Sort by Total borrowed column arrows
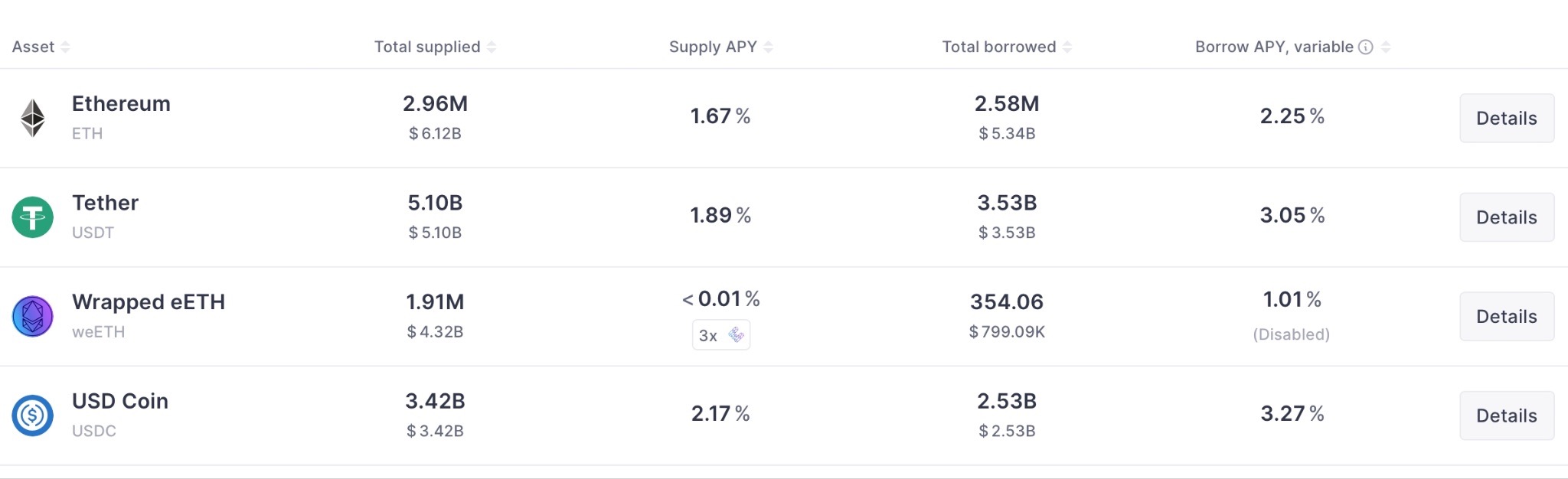The width and height of the screenshot is (1568, 479). (x=1067, y=47)
